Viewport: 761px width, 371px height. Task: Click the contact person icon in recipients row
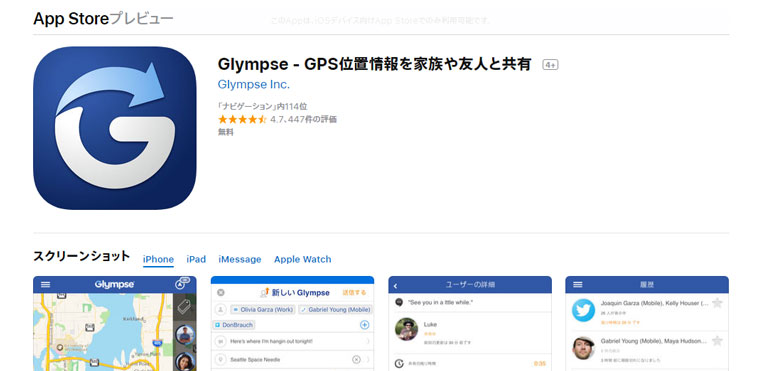221,309
